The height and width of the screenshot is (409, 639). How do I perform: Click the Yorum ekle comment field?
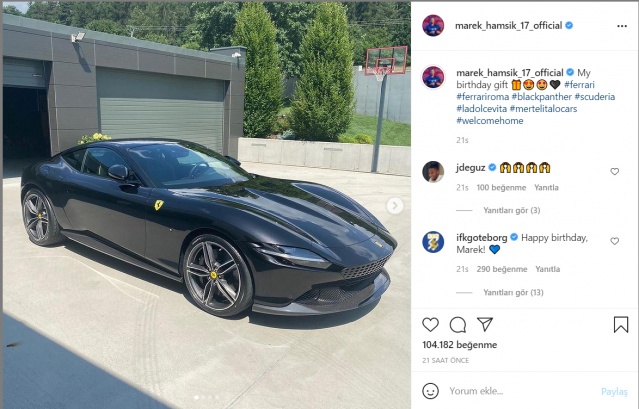[x=522, y=391]
